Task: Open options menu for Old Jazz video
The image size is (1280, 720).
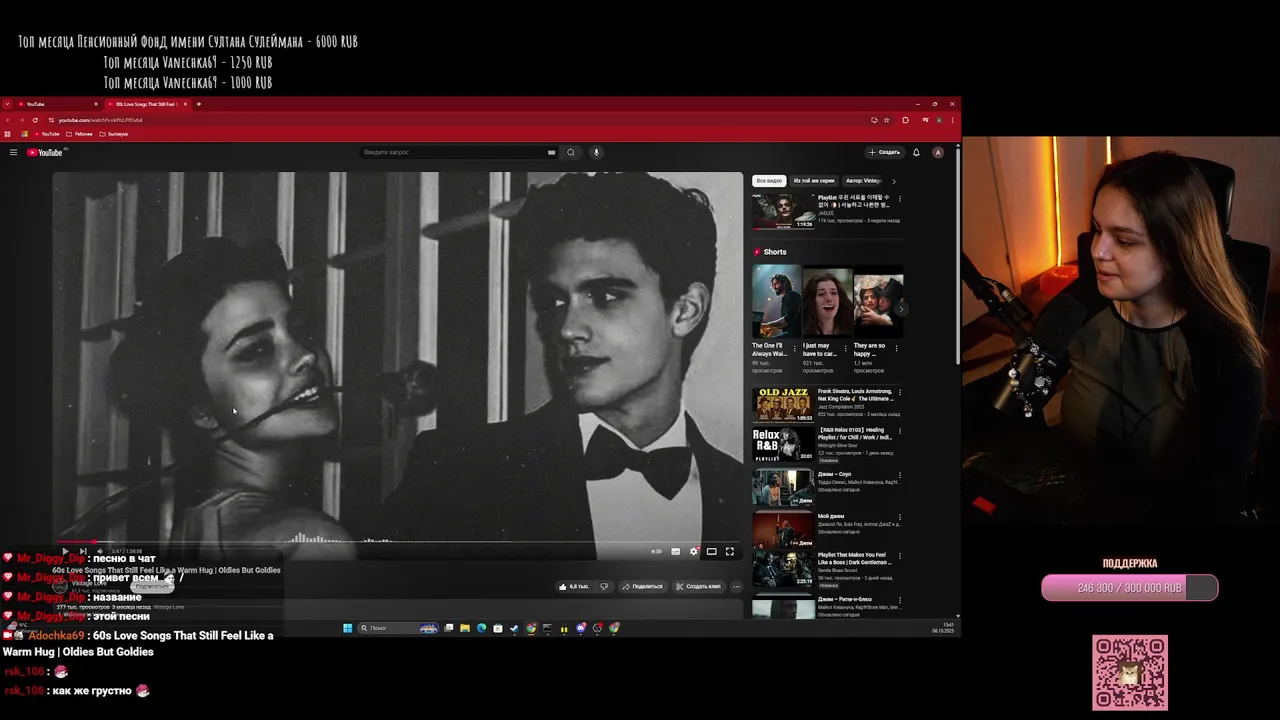Action: point(900,393)
